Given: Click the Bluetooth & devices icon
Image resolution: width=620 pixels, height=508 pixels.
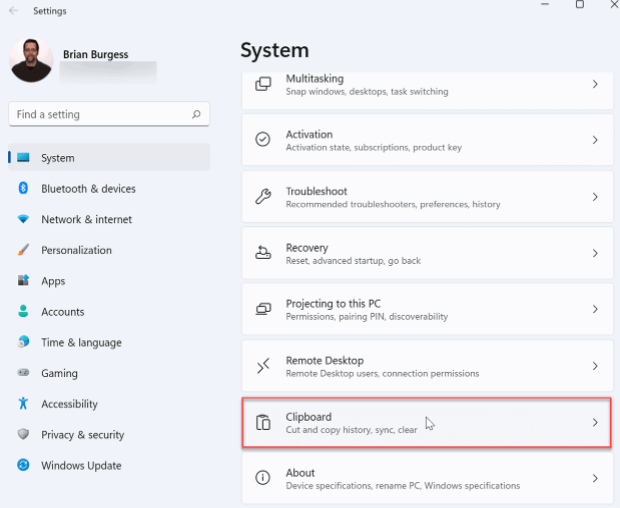Looking at the screenshot, I should coord(23,188).
